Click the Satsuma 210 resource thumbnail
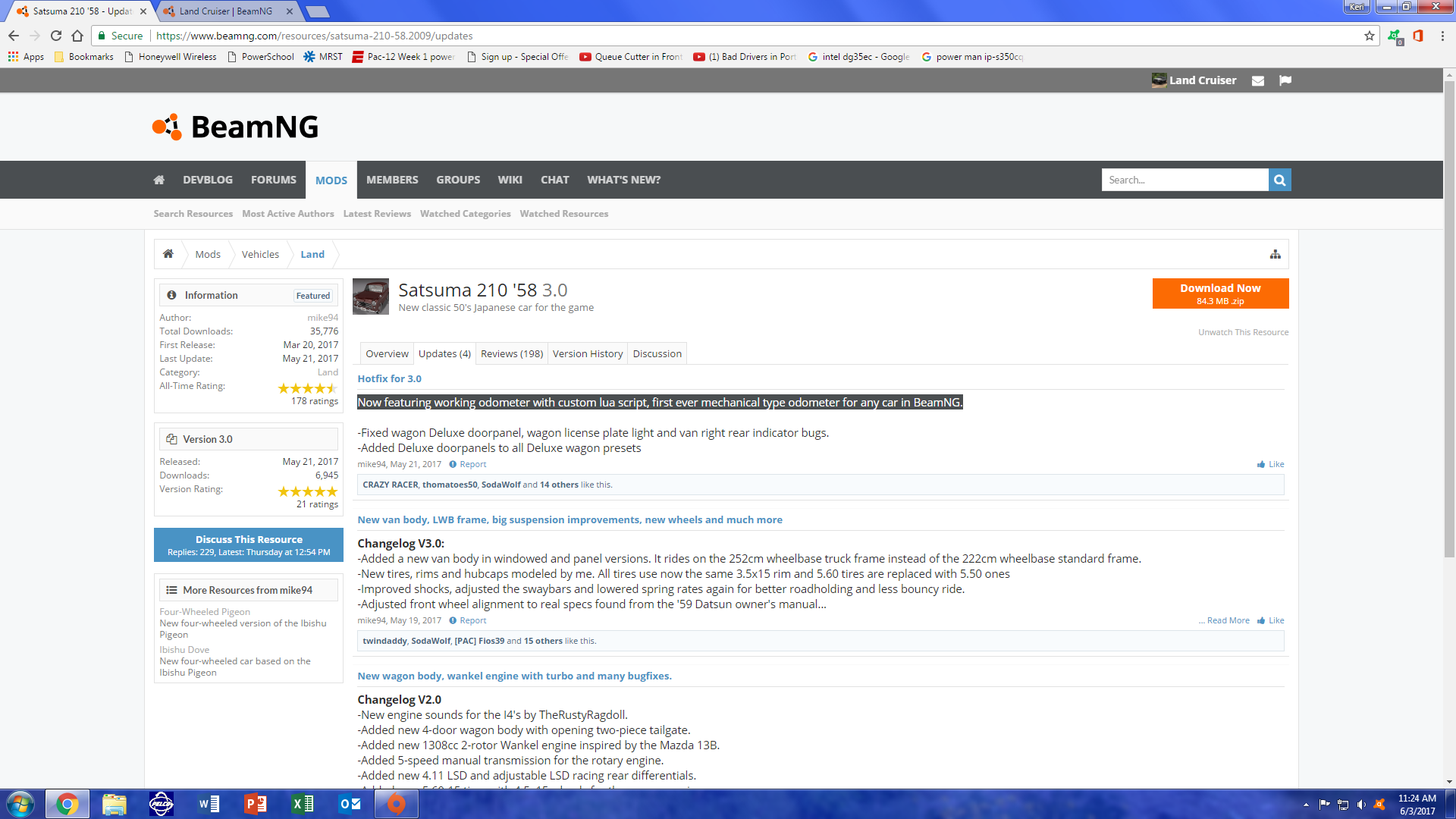 click(x=371, y=297)
